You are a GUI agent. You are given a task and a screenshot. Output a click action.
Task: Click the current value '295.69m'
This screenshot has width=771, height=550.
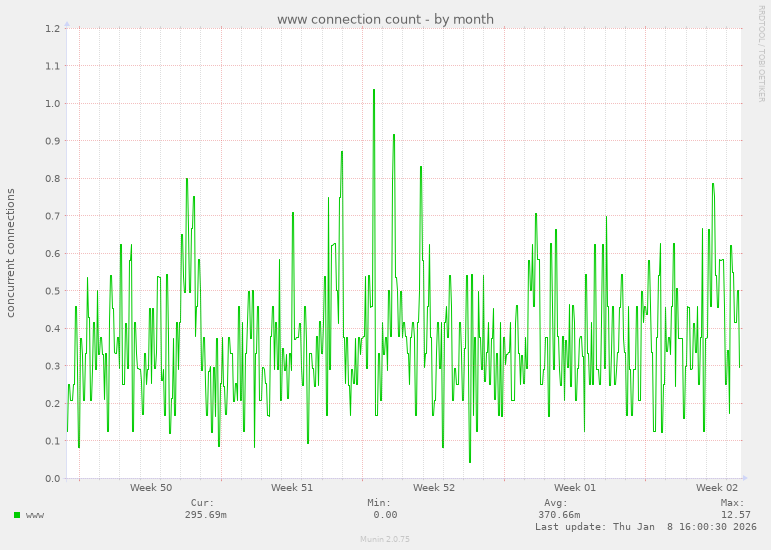click(x=206, y=515)
